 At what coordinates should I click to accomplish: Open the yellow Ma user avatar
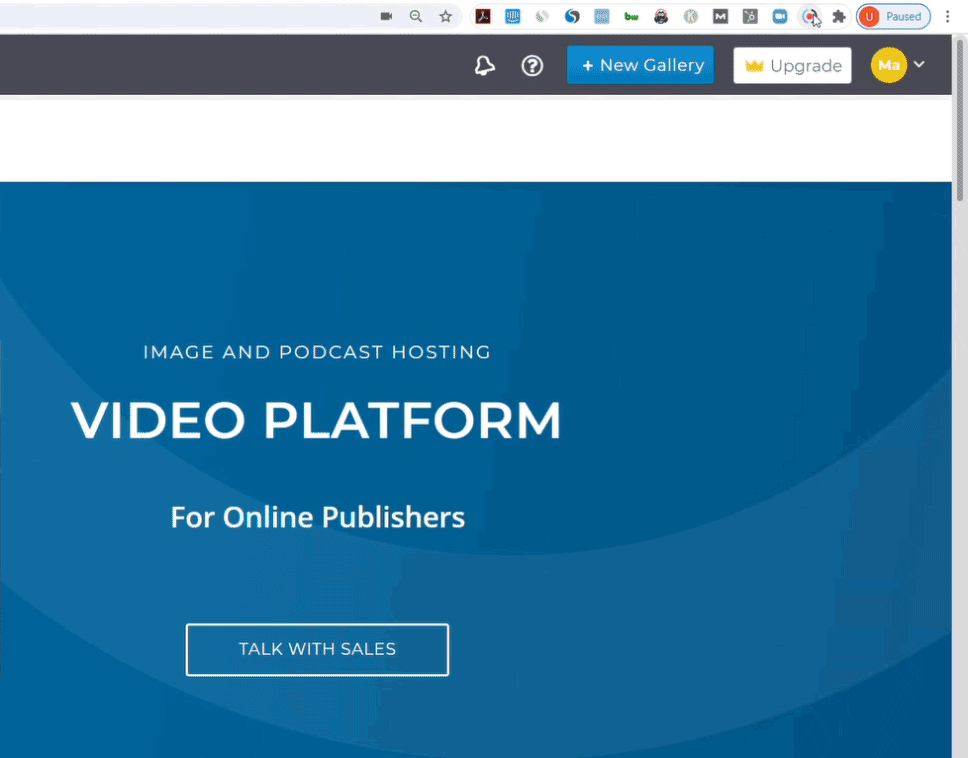(888, 65)
